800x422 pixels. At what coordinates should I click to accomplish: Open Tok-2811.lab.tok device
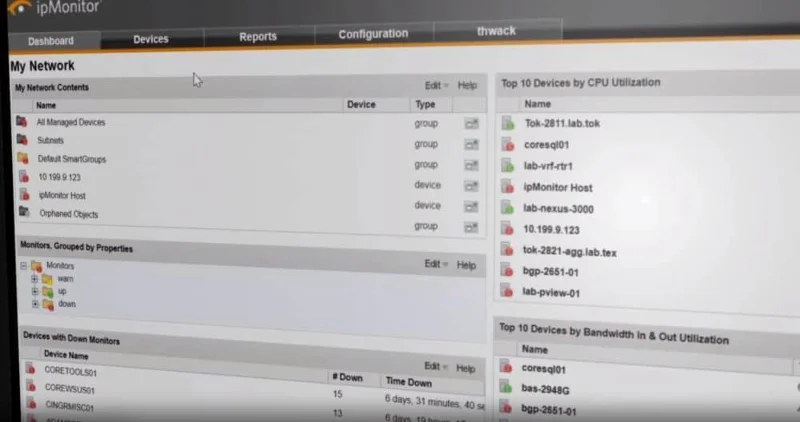click(x=562, y=123)
